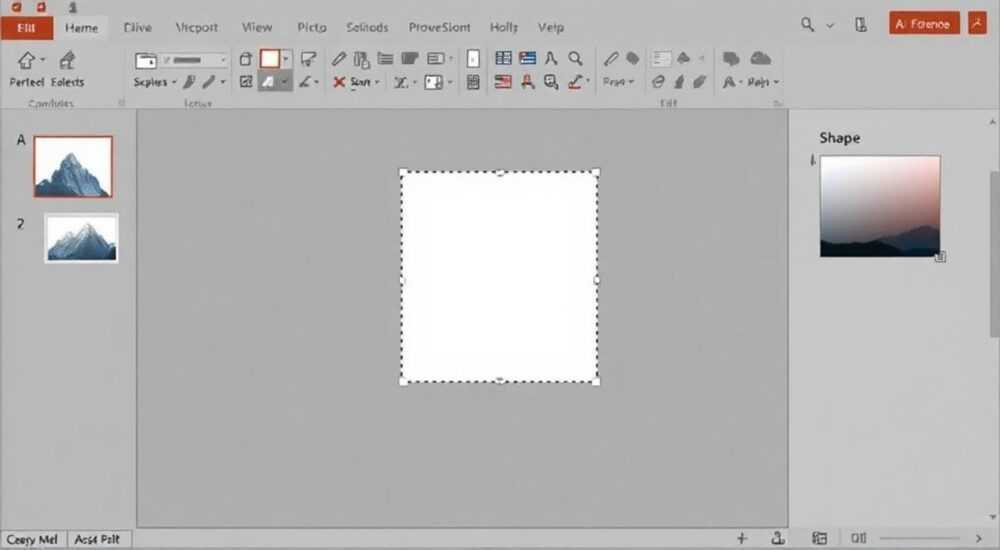Click the status bar layout view icon
This screenshot has width=1000, height=550.
pos(820,539)
